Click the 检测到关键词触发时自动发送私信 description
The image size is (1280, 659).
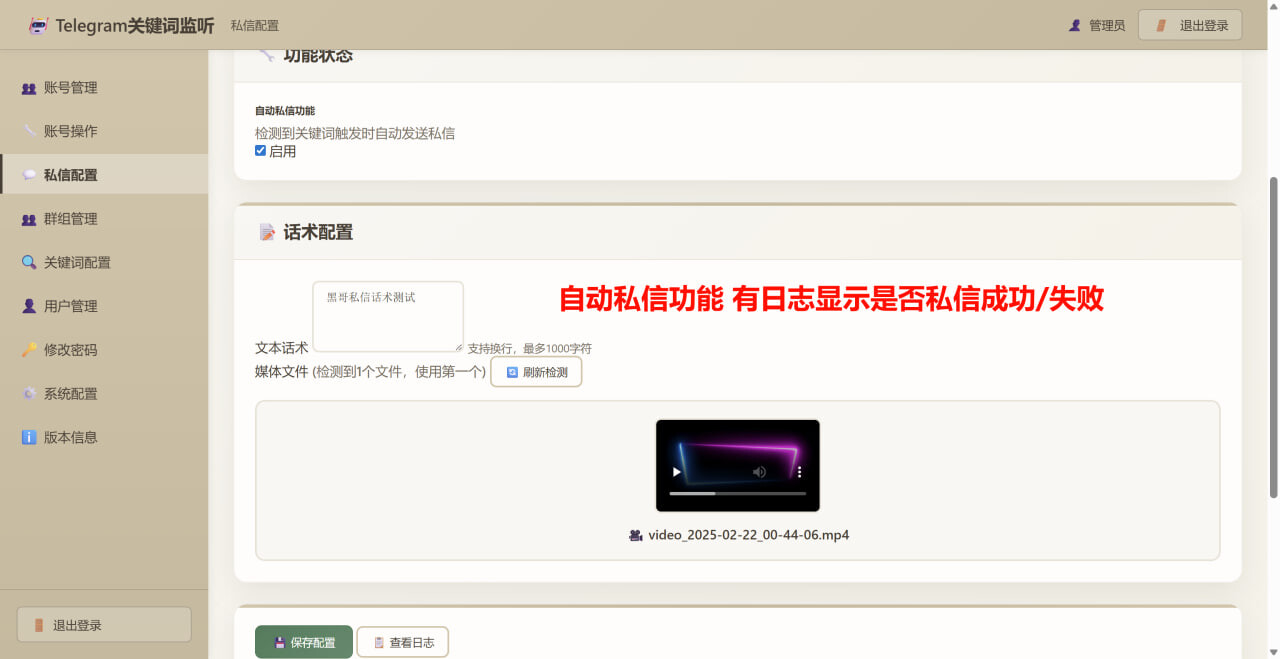coord(355,133)
